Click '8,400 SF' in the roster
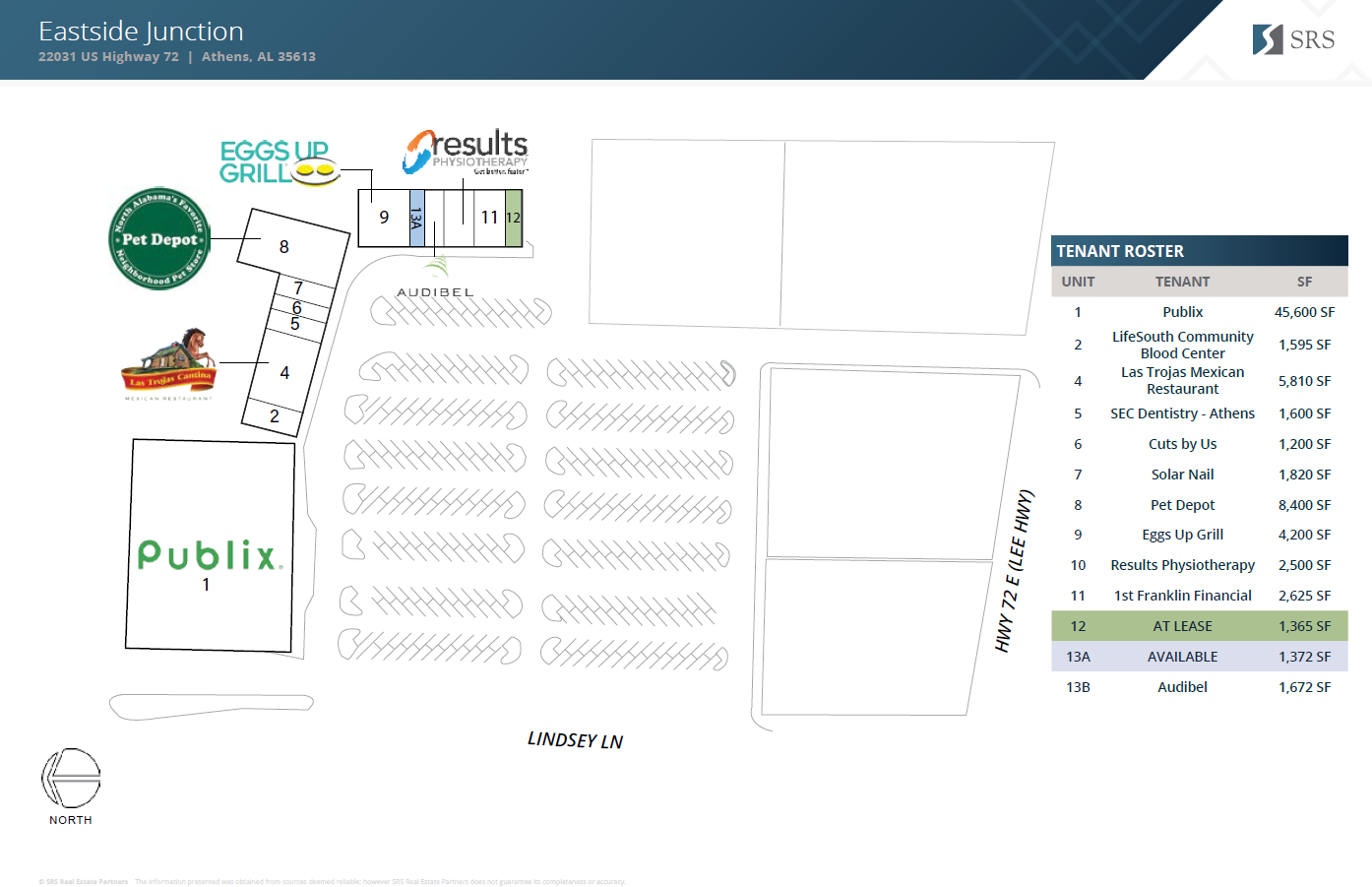 (x=1304, y=505)
